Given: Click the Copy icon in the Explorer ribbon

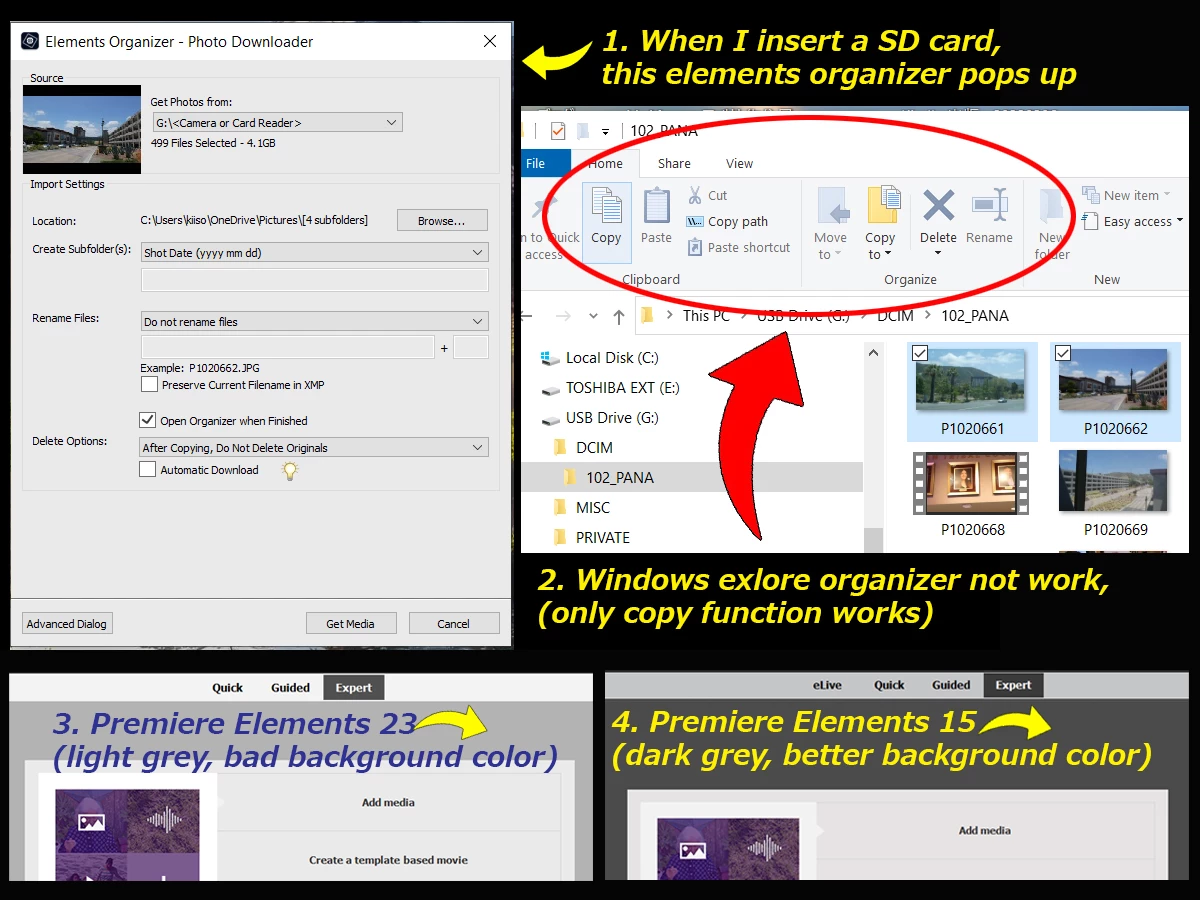Looking at the screenshot, I should coord(606,206).
